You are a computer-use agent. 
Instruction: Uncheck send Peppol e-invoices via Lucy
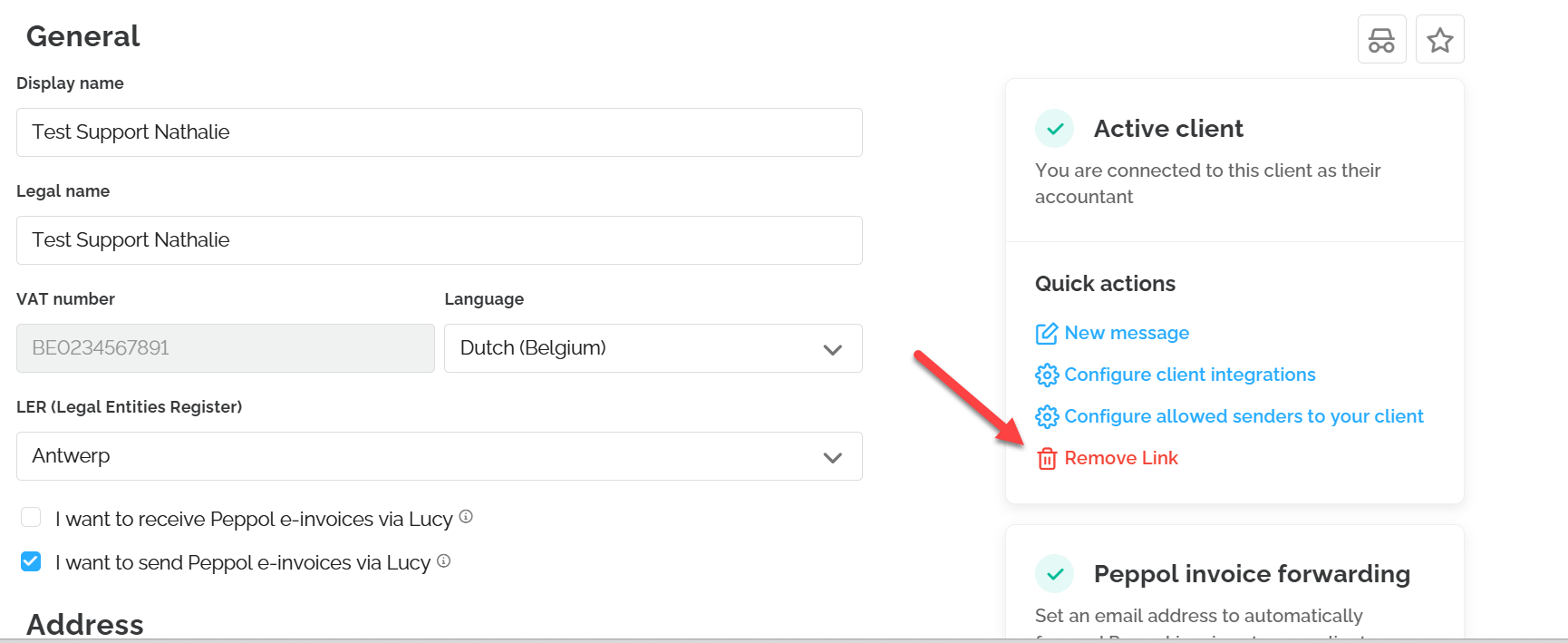[31, 561]
